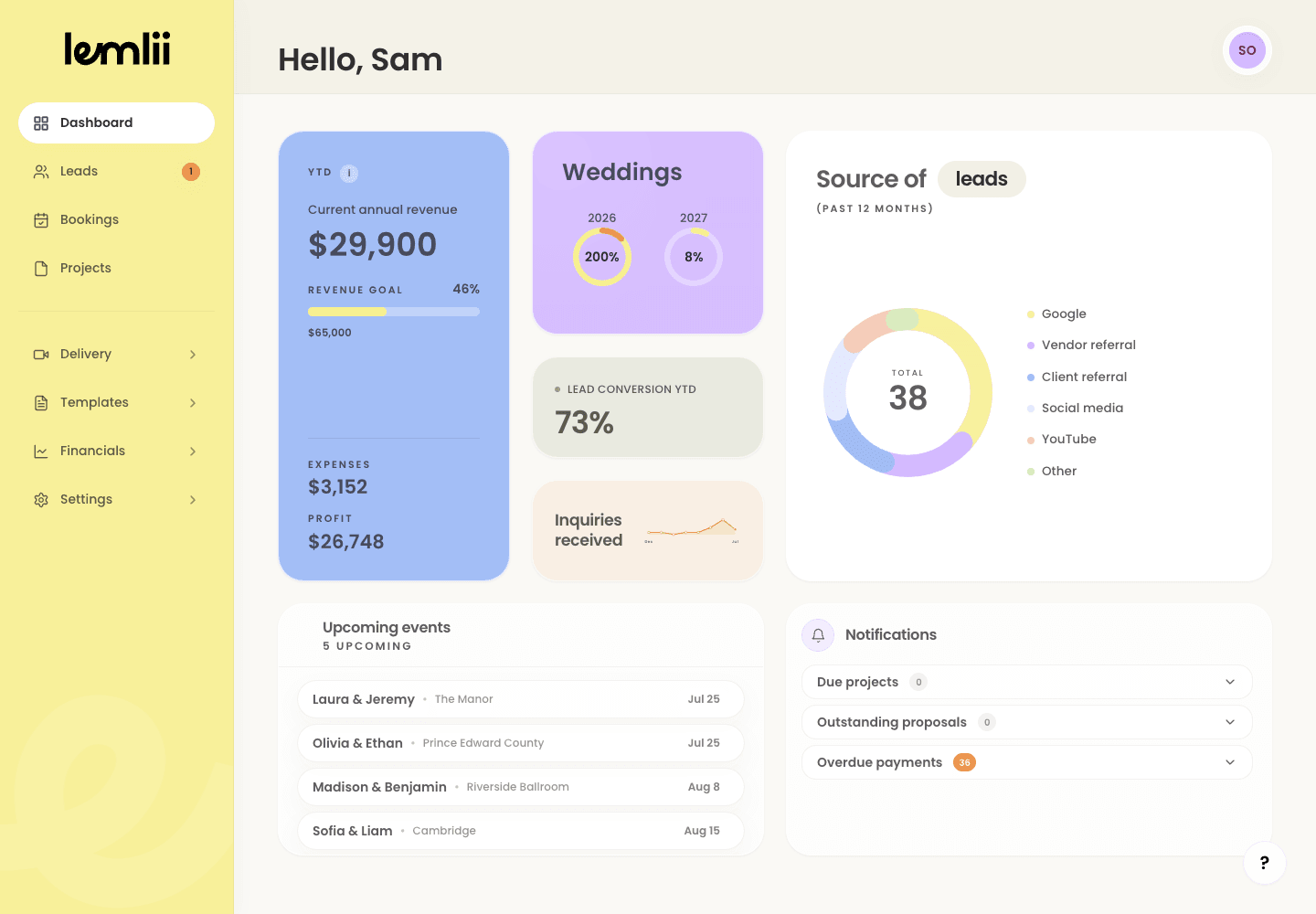Click the Templates document icon
Image resolution: width=1316 pixels, height=914 pixels.
(41, 403)
